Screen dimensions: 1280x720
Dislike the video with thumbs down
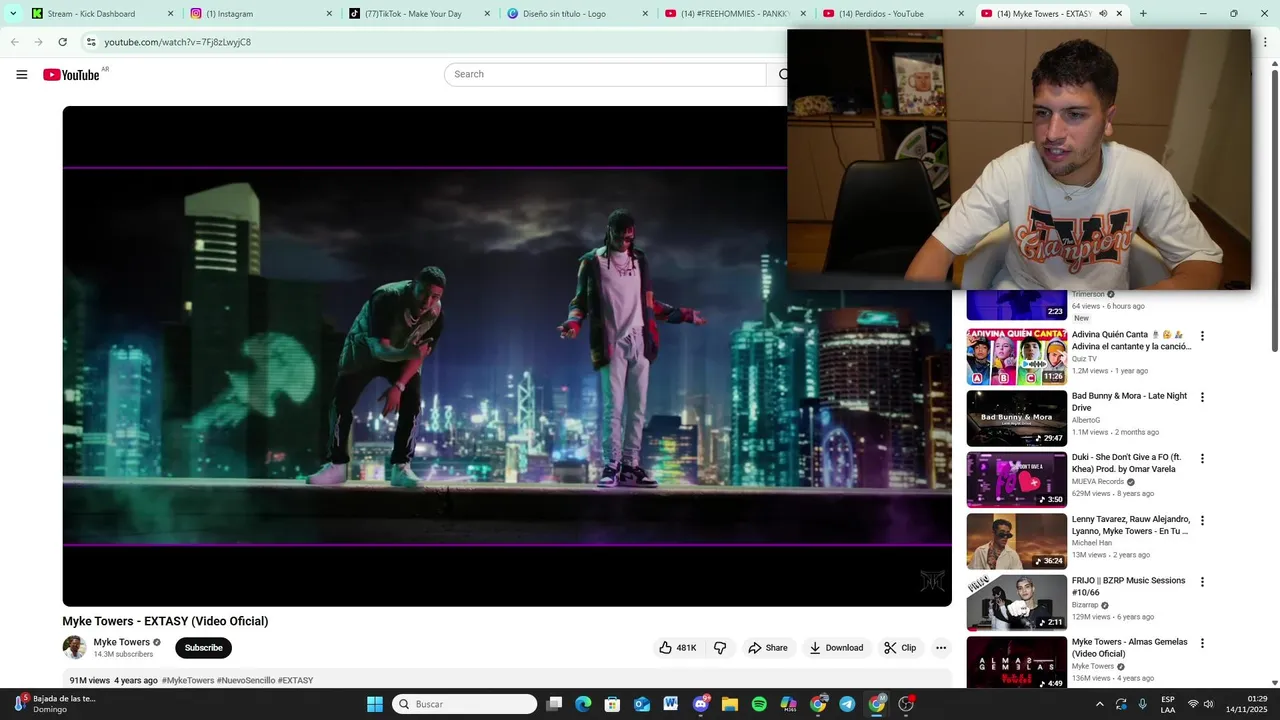[x=720, y=648]
